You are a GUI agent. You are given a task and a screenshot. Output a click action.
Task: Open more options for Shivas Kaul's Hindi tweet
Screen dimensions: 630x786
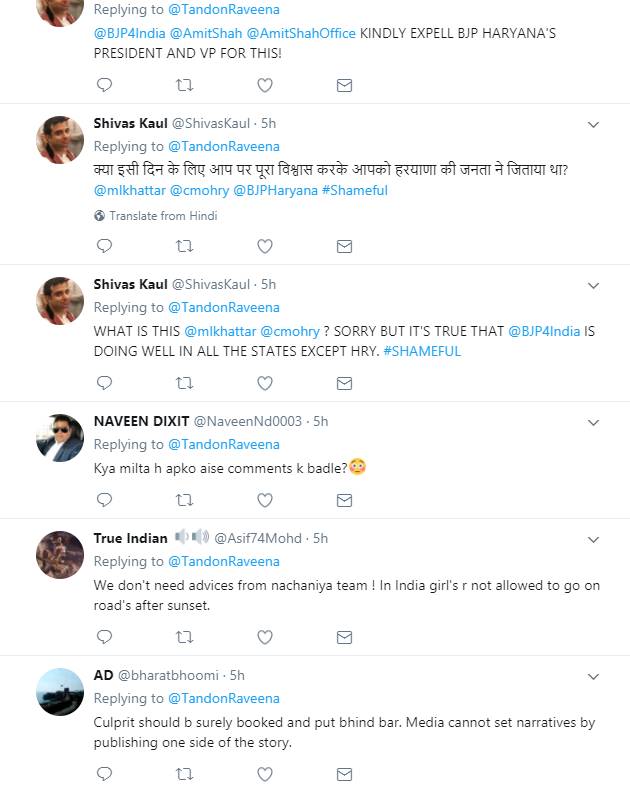[593, 125]
